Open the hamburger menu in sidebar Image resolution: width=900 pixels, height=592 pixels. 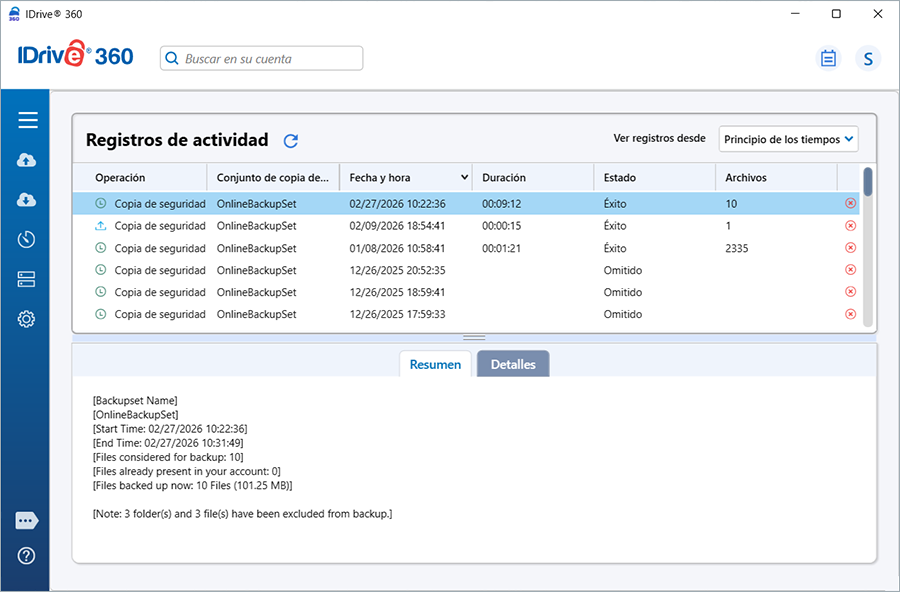[27, 120]
